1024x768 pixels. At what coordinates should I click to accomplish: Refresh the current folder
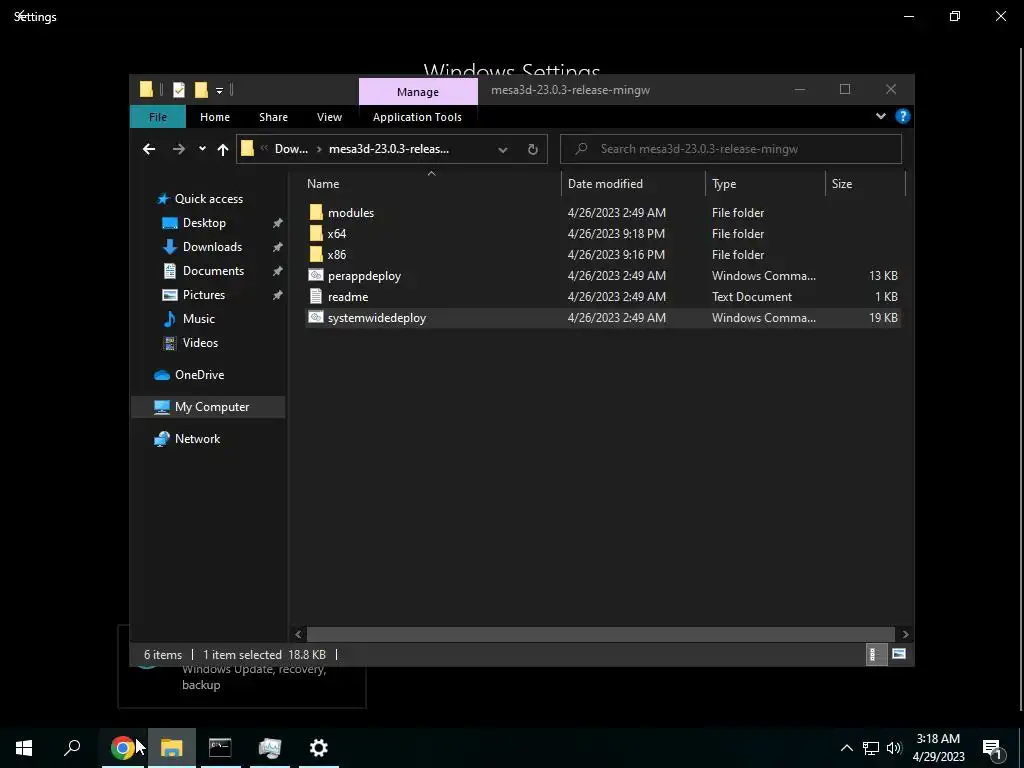click(x=533, y=150)
